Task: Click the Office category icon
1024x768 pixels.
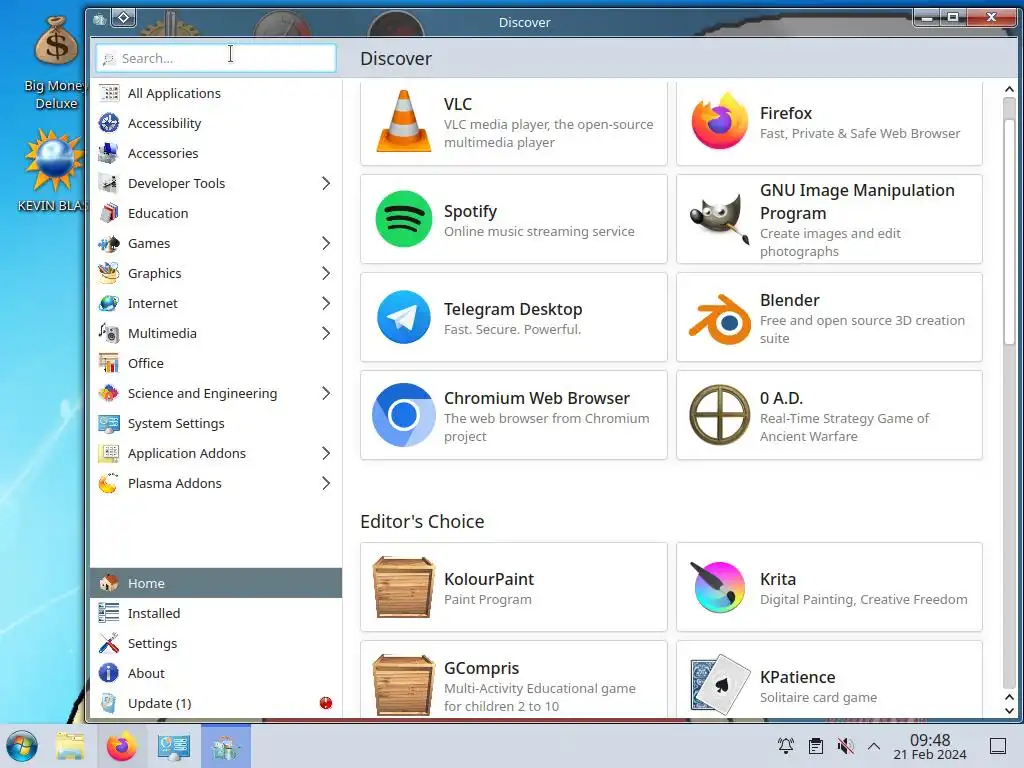Action: [x=109, y=363]
